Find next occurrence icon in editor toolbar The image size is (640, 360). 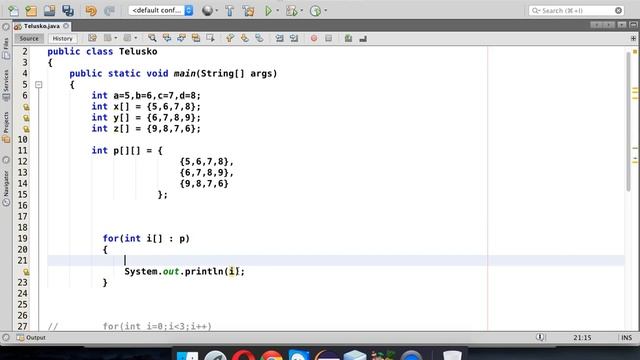(x=181, y=38)
